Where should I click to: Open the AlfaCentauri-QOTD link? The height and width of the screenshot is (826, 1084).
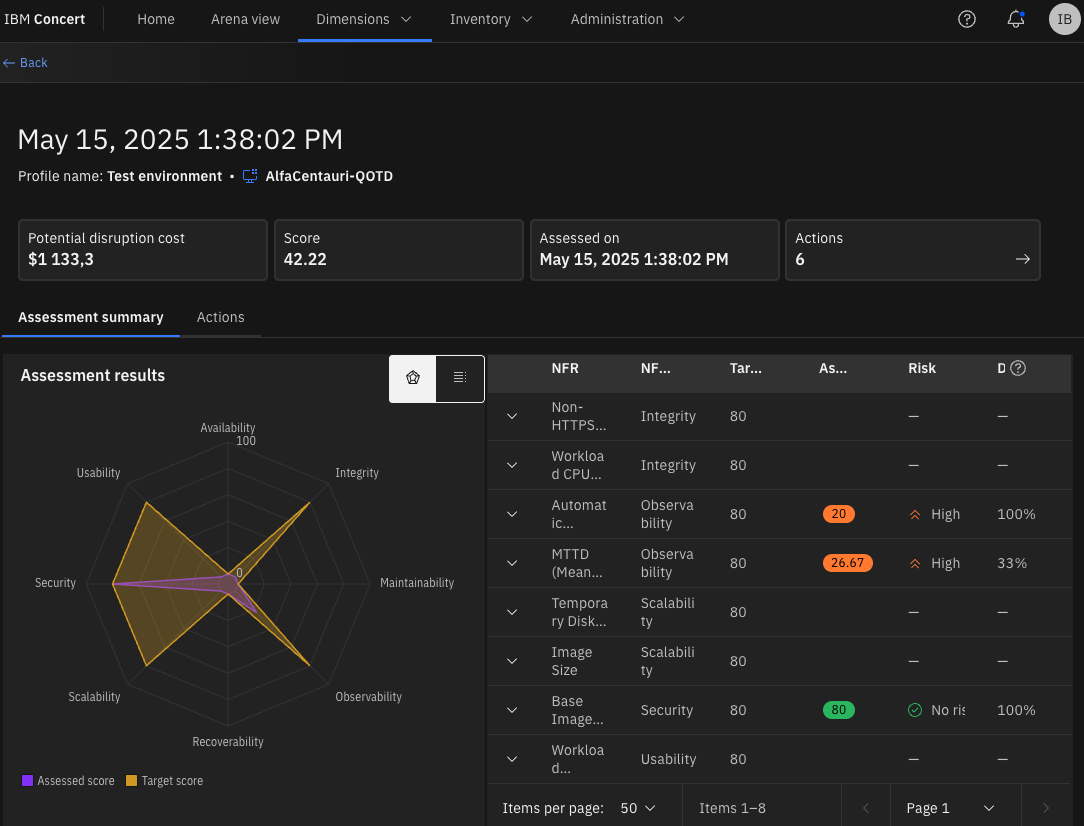tap(329, 176)
